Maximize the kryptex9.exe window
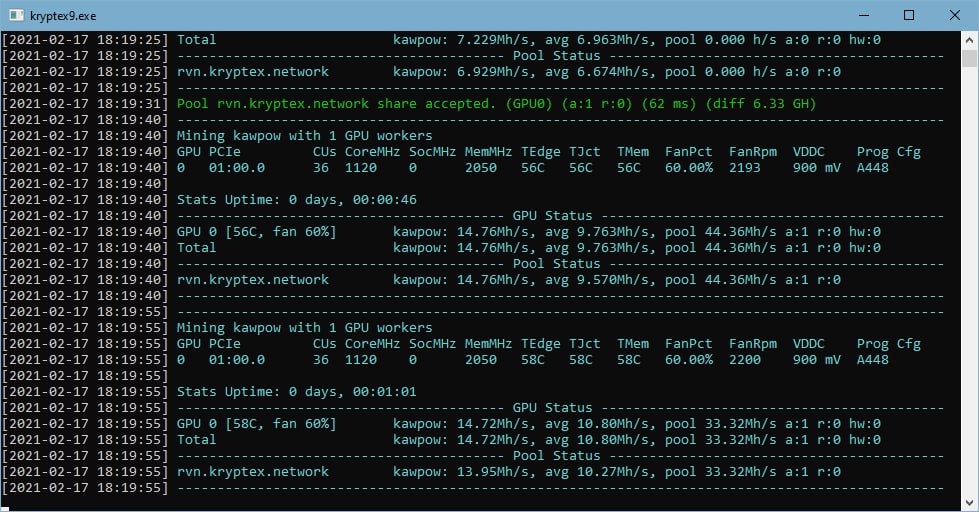 [909, 15]
